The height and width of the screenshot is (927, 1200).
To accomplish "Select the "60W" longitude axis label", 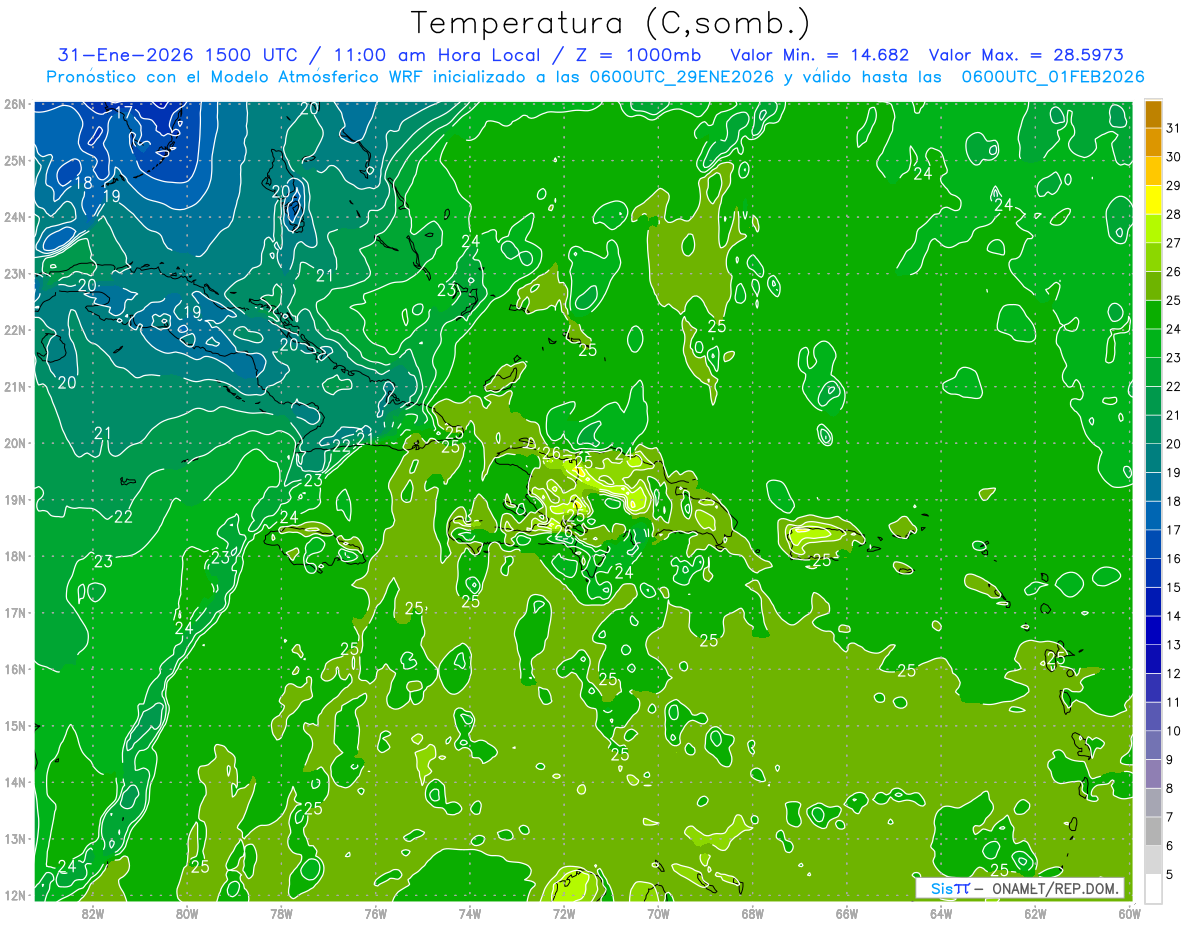I will click(1130, 913).
